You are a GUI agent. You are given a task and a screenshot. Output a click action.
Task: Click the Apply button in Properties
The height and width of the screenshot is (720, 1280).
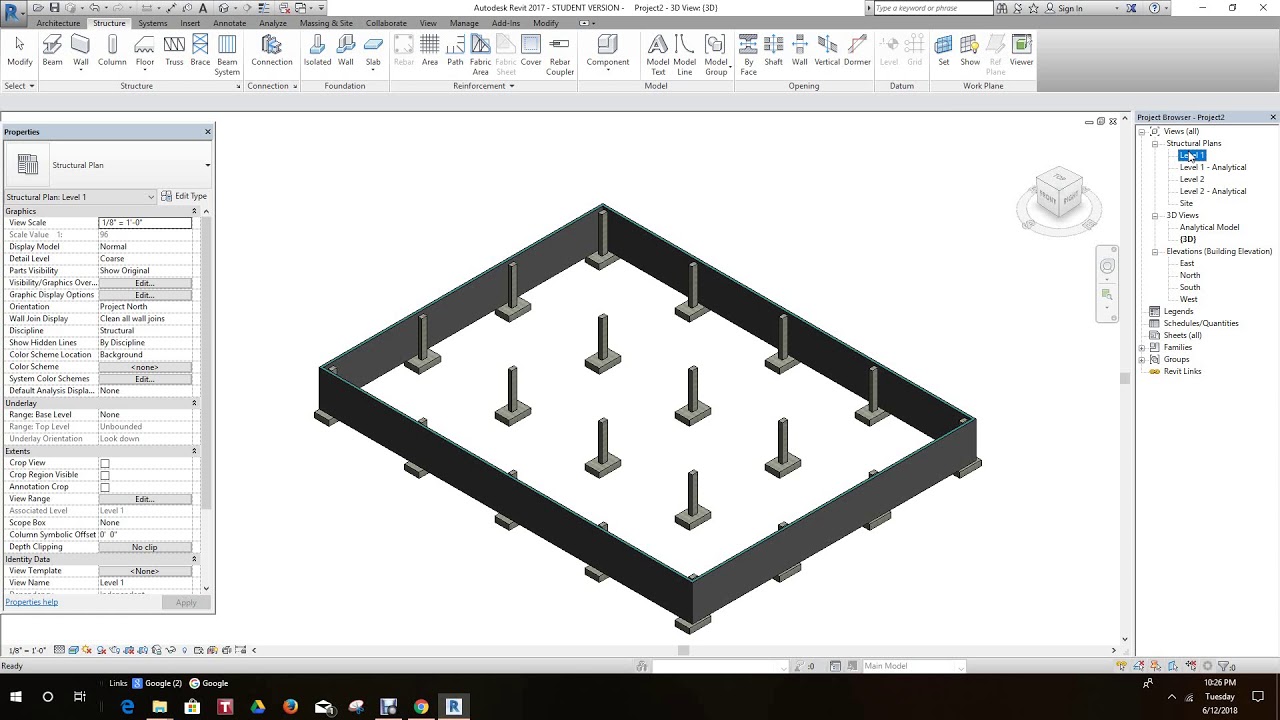click(186, 602)
